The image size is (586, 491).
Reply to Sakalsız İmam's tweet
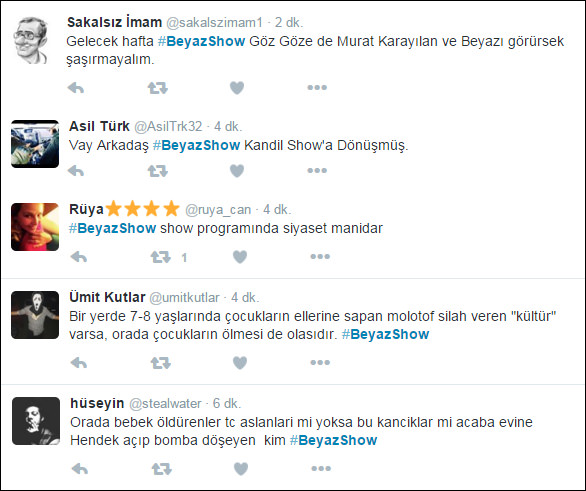point(76,88)
